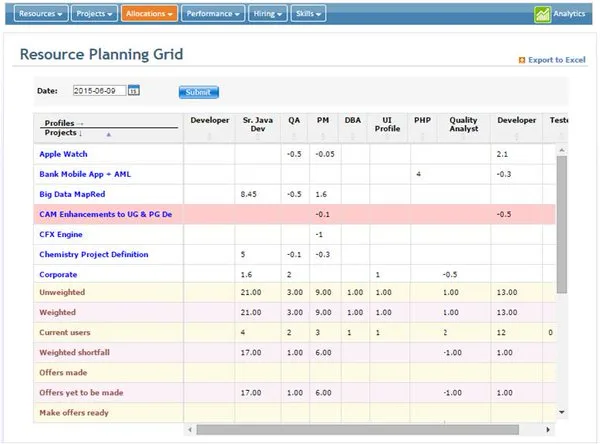
Task: Open the calendar date picker icon
Action: (x=134, y=90)
